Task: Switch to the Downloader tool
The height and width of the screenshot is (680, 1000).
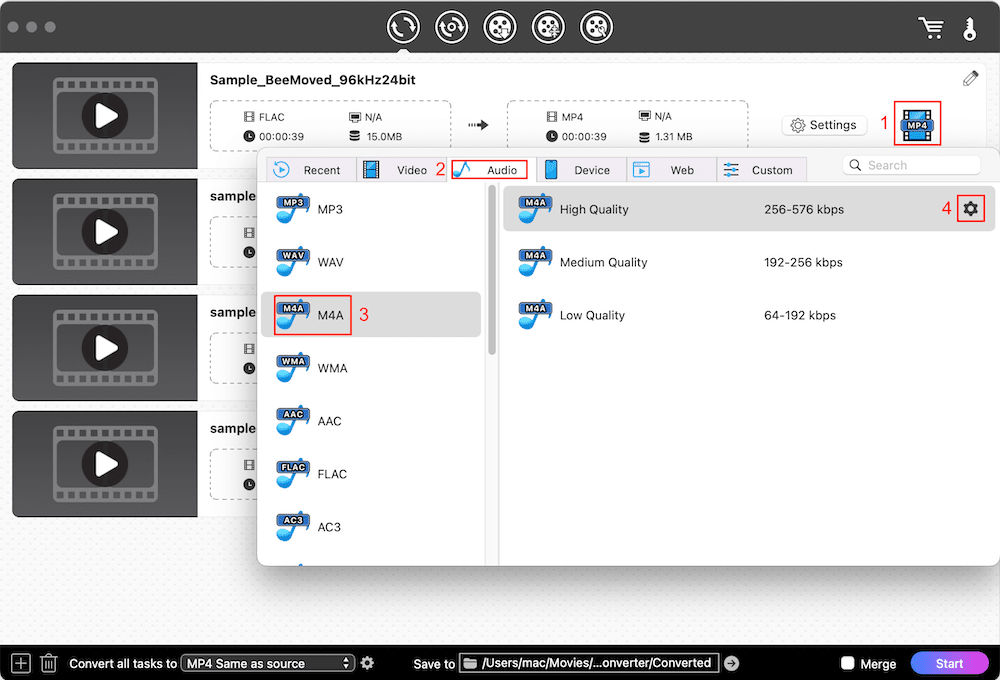Action: [x=500, y=26]
